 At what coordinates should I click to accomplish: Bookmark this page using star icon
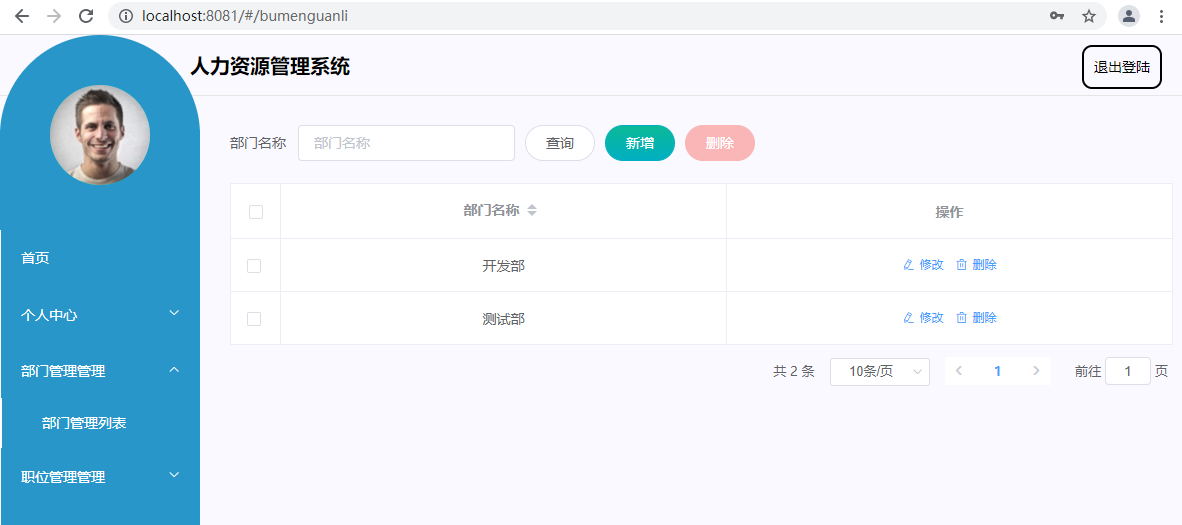[x=1089, y=16]
